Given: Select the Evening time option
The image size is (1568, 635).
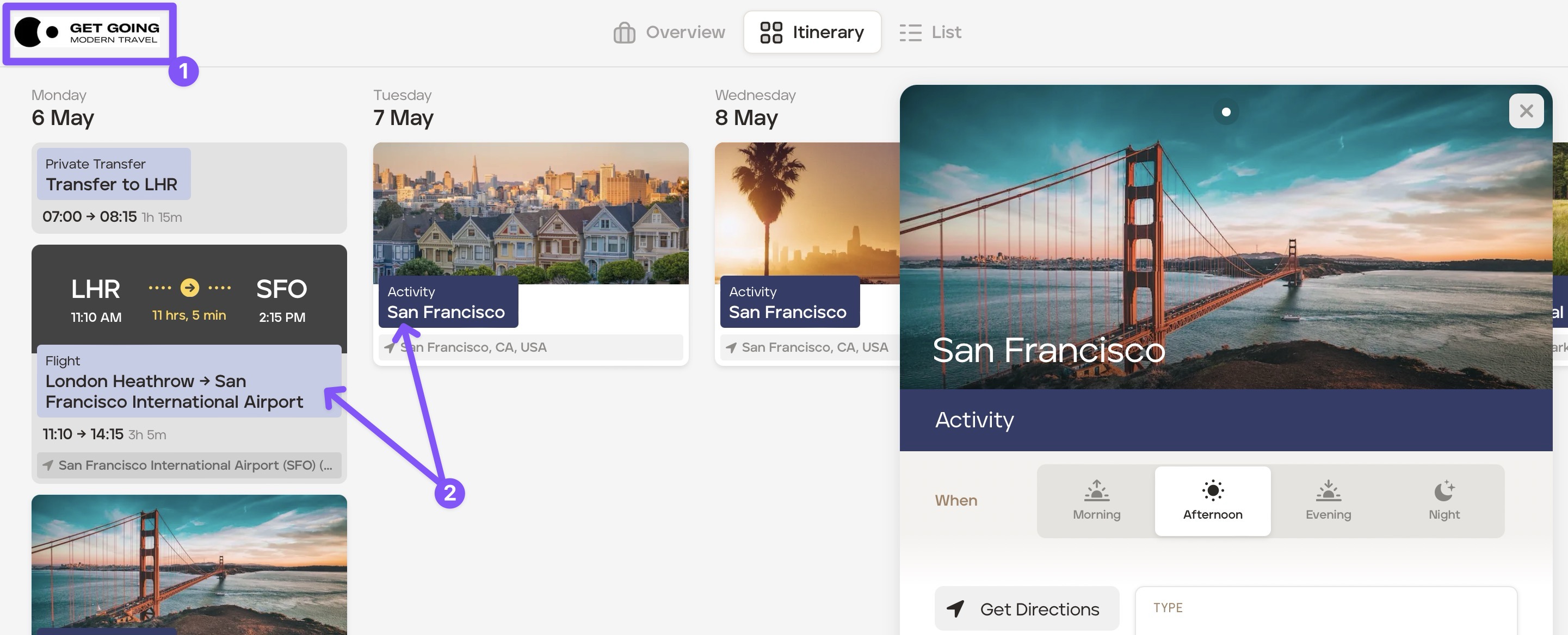Looking at the screenshot, I should click(1328, 501).
